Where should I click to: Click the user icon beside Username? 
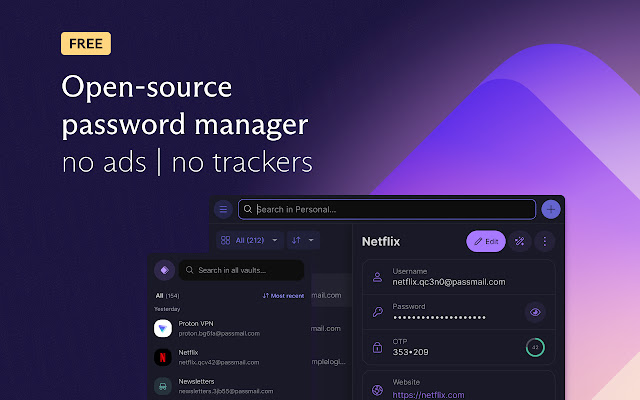[x=378, y=277]
